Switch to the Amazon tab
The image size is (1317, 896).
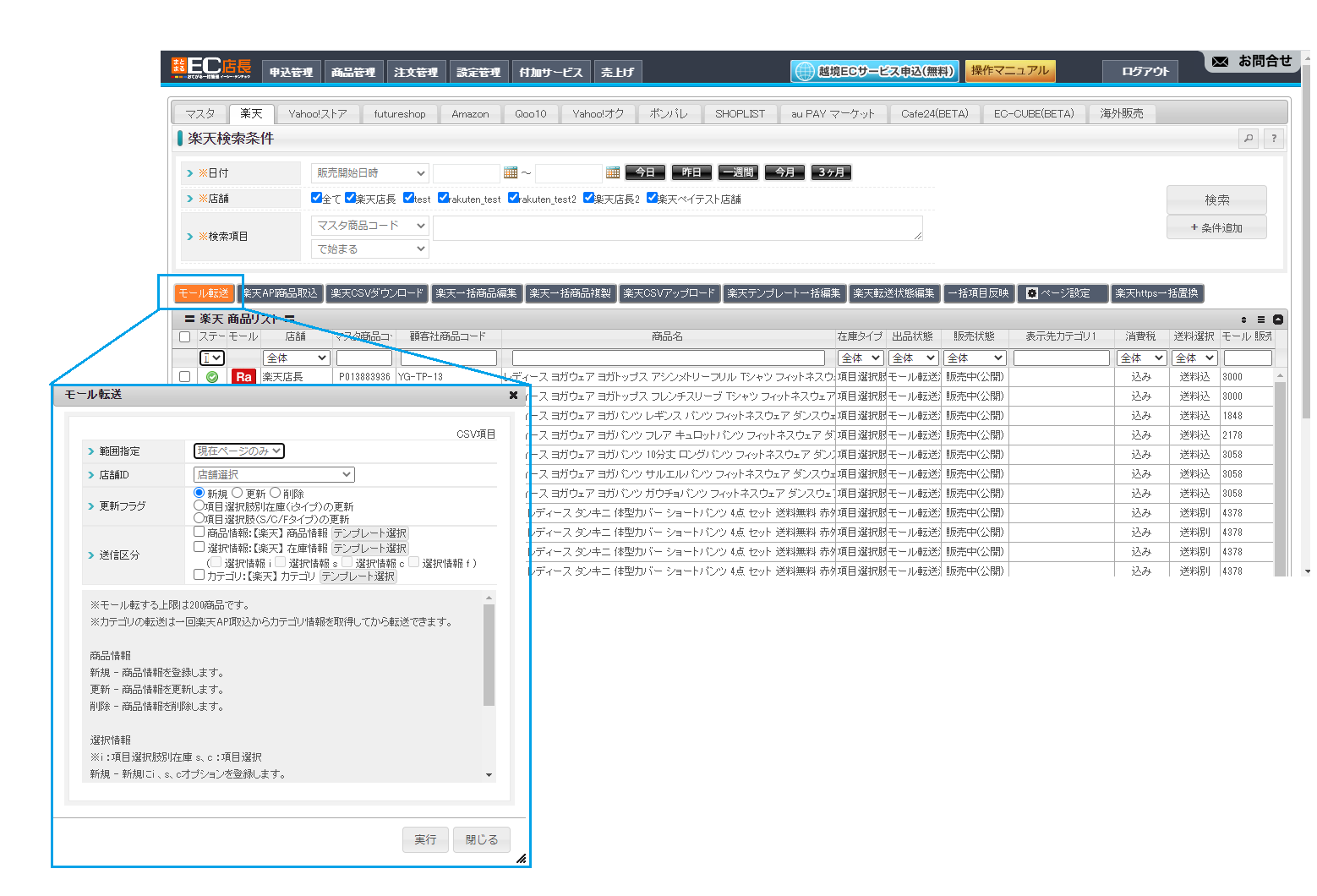(470, 113)
